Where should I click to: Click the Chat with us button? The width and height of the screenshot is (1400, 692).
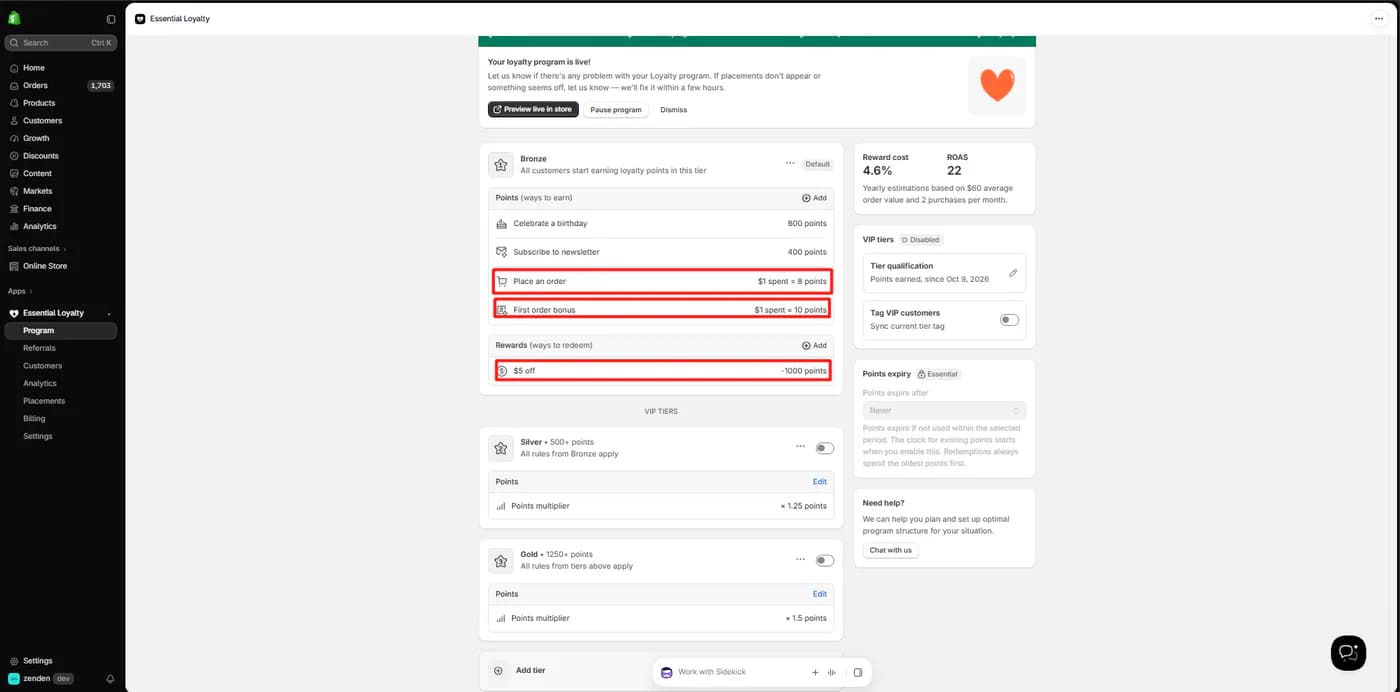pos(890,550)
